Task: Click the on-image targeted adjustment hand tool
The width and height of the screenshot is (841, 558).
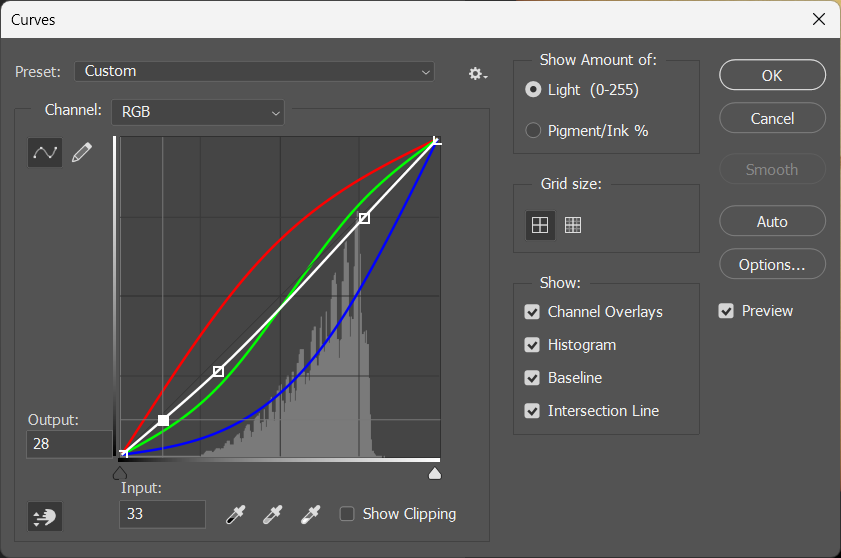Action: (45, 516)
